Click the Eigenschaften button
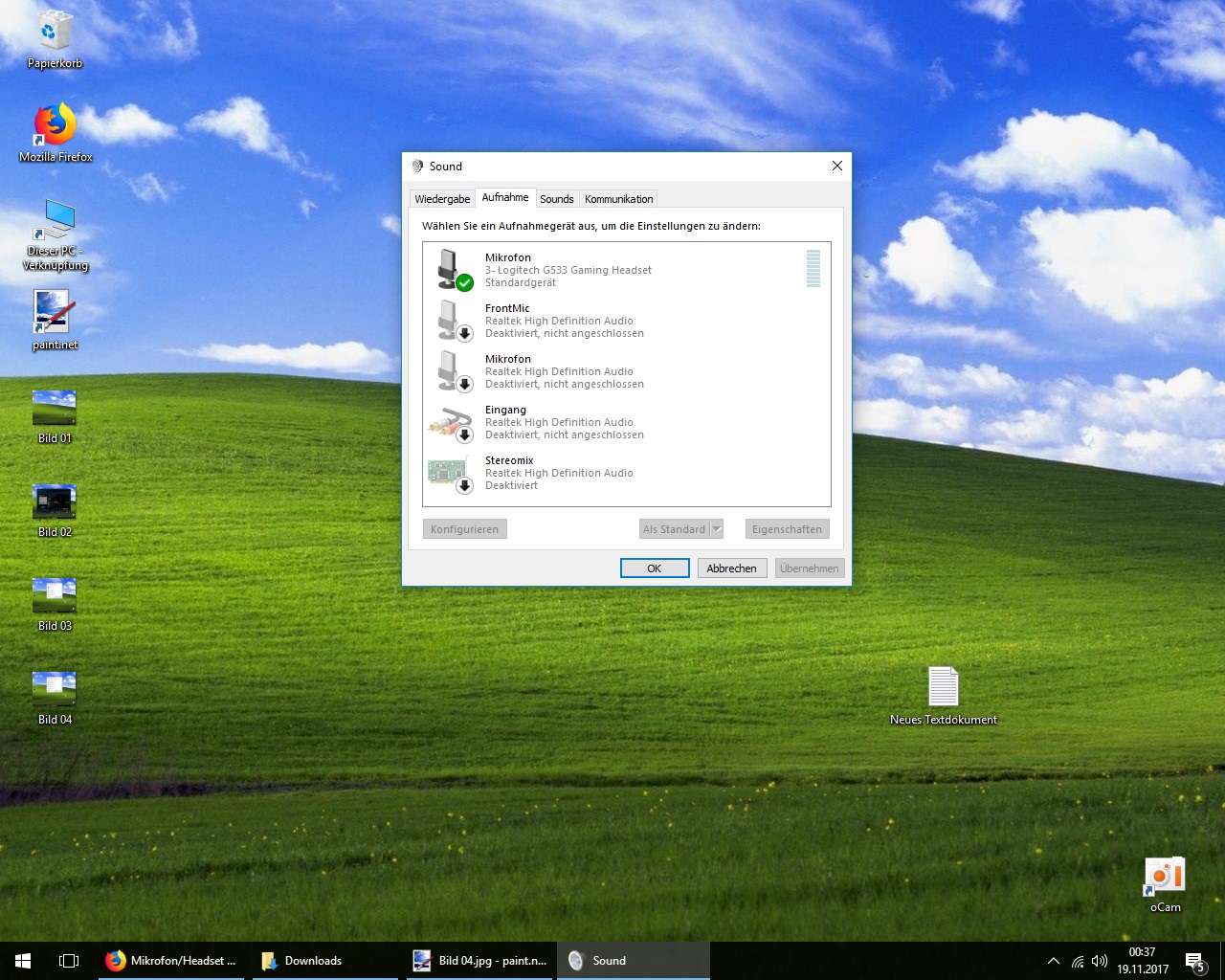The image size is (1225, 980). tap(787, 529)
